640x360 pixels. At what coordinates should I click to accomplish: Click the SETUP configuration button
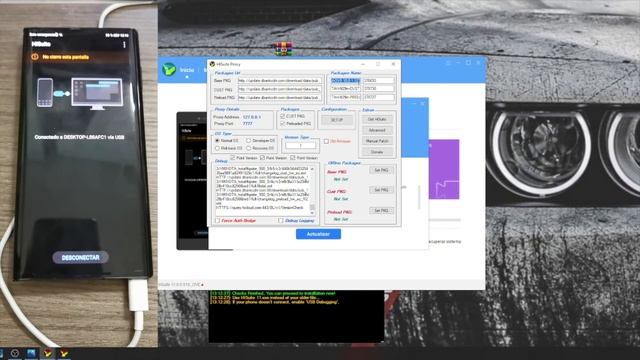[337, 120]
